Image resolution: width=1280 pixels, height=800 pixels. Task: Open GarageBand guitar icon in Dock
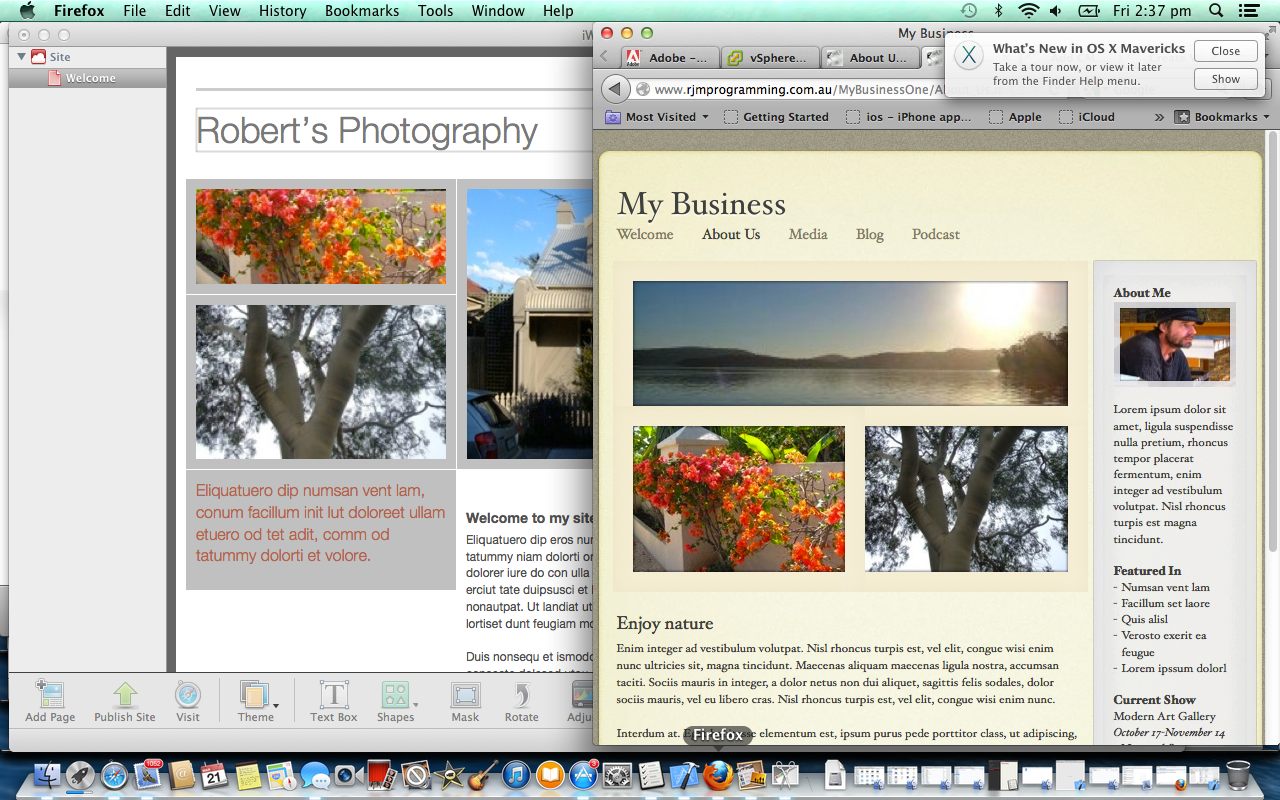[482, 774]
